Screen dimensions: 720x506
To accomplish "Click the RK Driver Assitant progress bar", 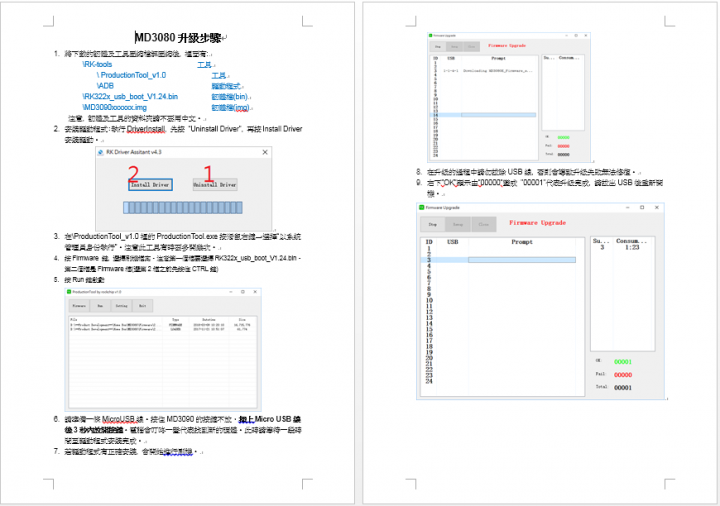I will [x=183, y=208].
